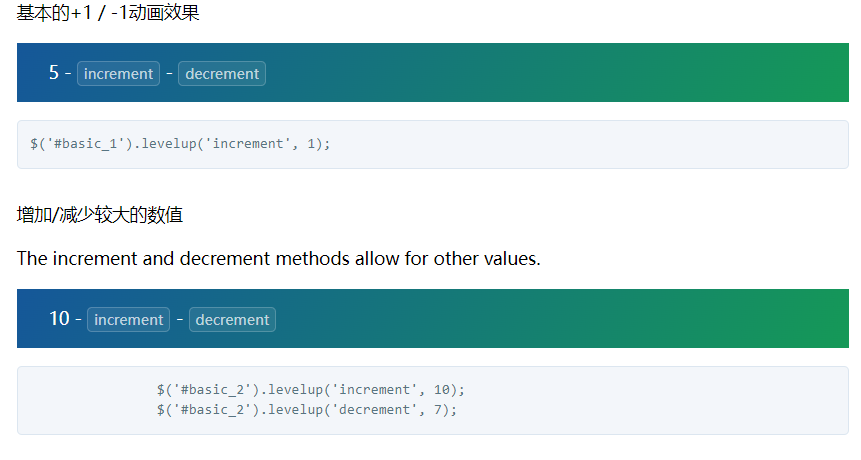Click dash between second increment and decrement buttons
Viewport: 861px width, 460px height.
click(180, 319)
